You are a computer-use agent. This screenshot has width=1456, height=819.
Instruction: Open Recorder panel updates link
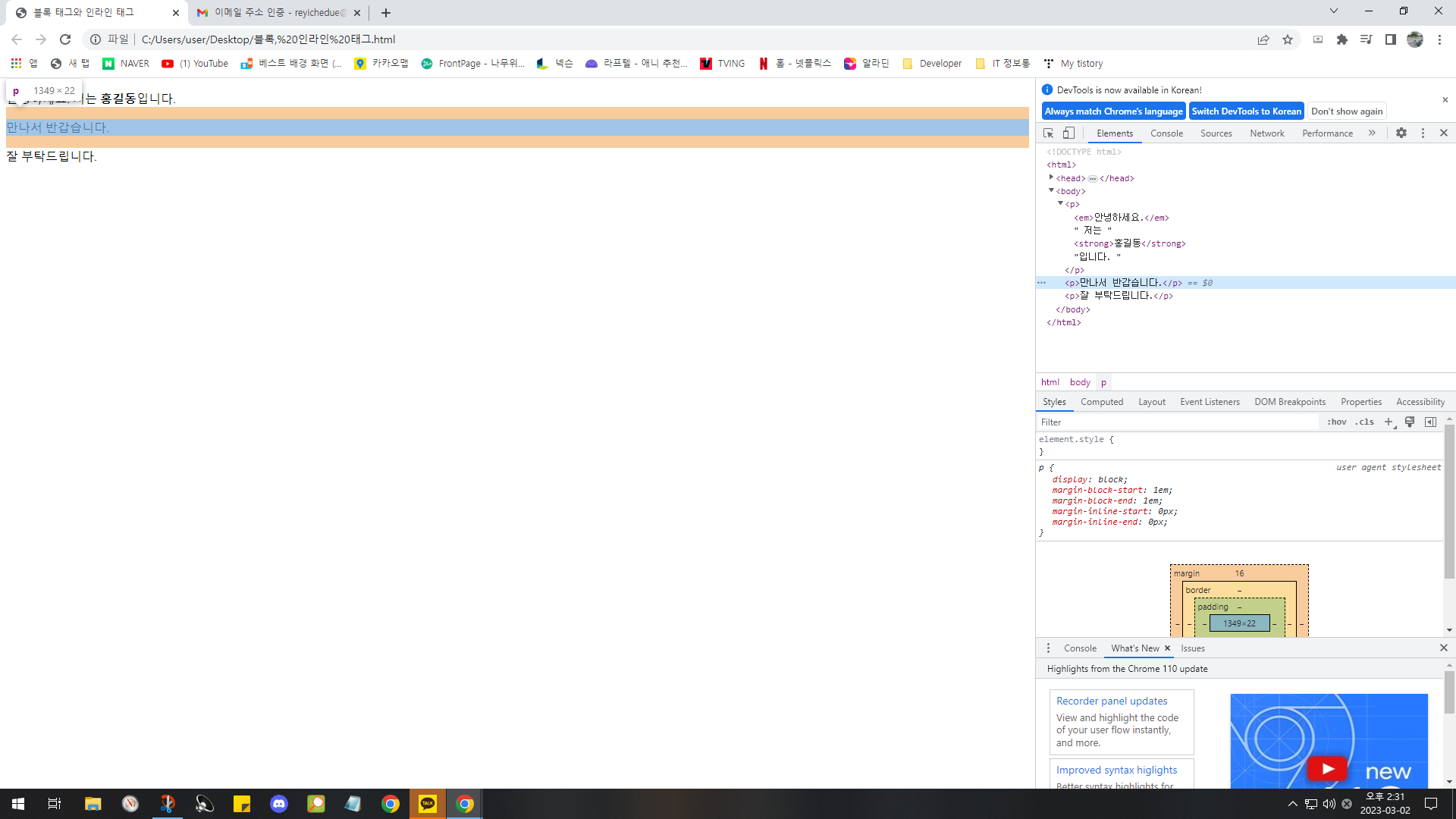tap(1111, 701)
